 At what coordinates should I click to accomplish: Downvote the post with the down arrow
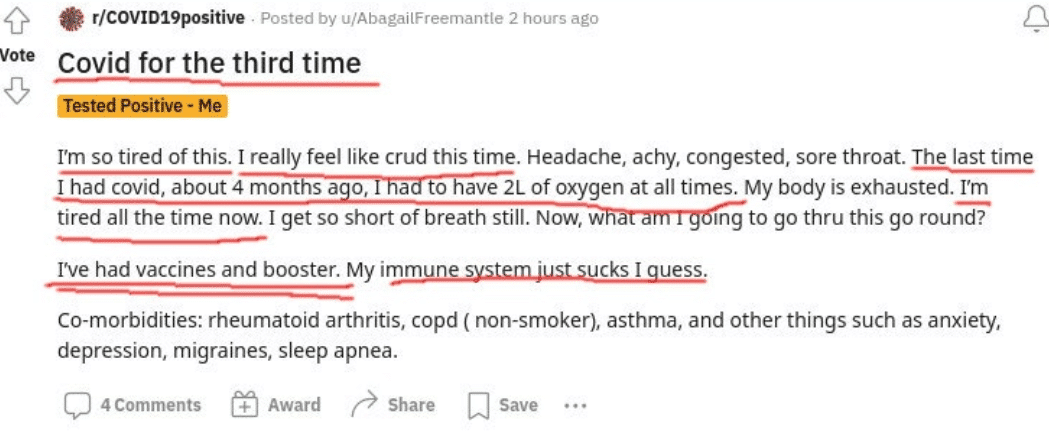click(17, 90)
